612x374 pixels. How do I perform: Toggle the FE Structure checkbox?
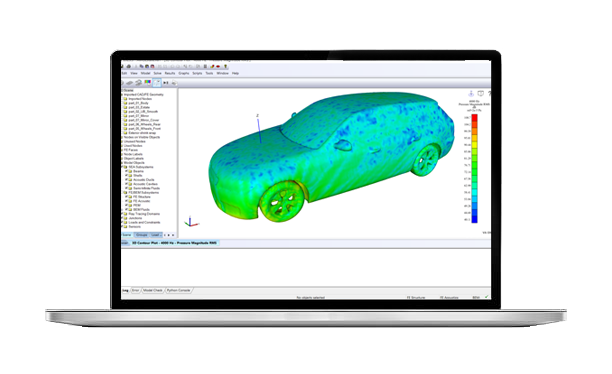point(126,197)
